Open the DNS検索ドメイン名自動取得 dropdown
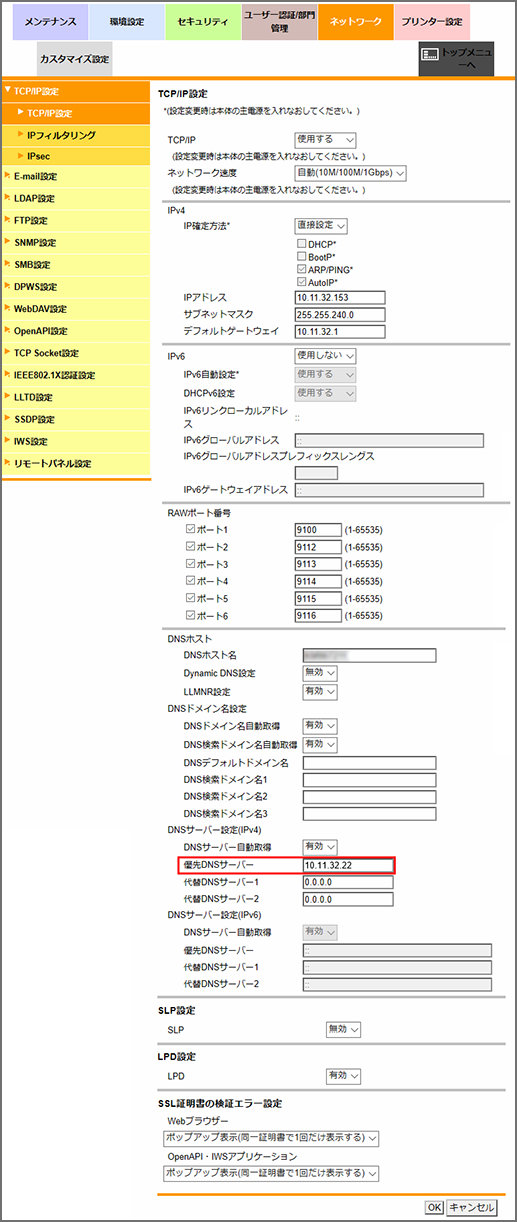The image size is (517, 1222). tap(320, 744)
